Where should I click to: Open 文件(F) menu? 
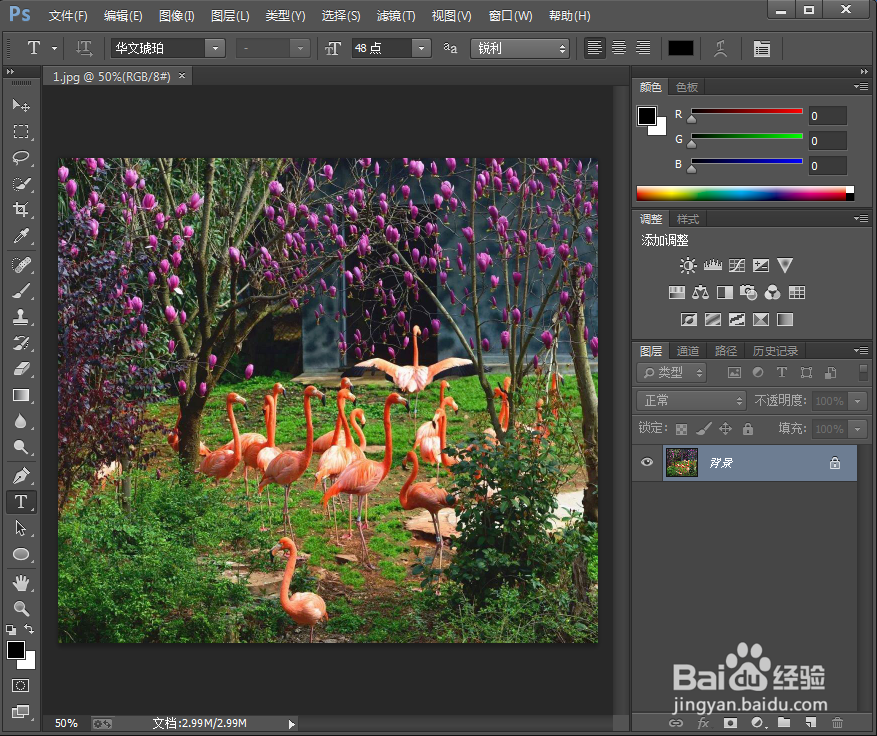coord(68,16)
